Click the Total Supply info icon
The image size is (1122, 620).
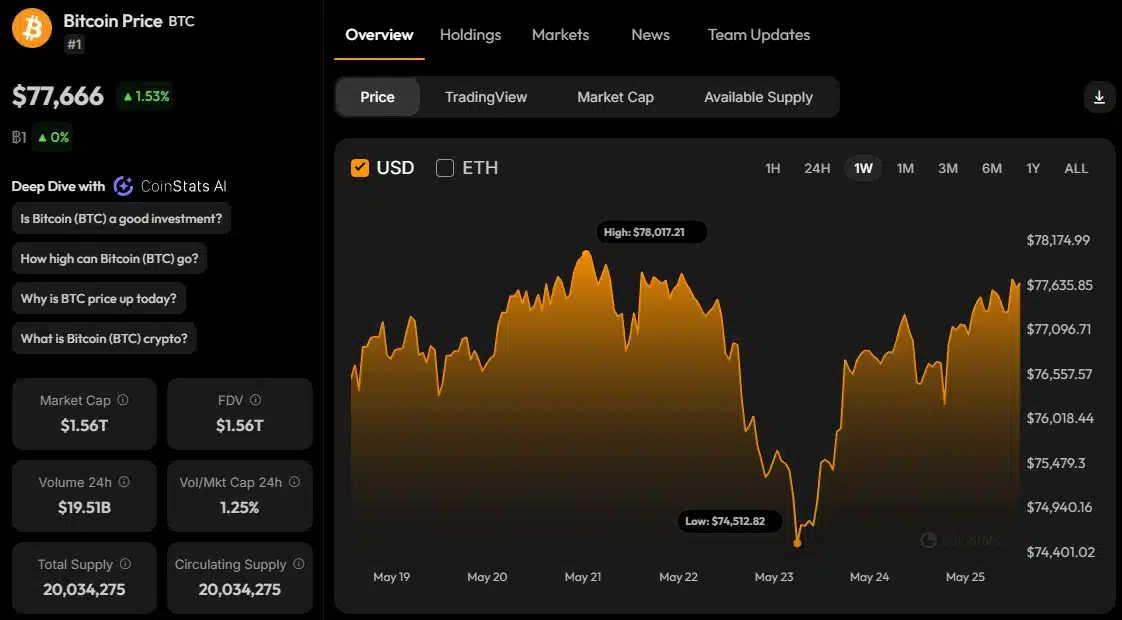(x=125, y=564)
